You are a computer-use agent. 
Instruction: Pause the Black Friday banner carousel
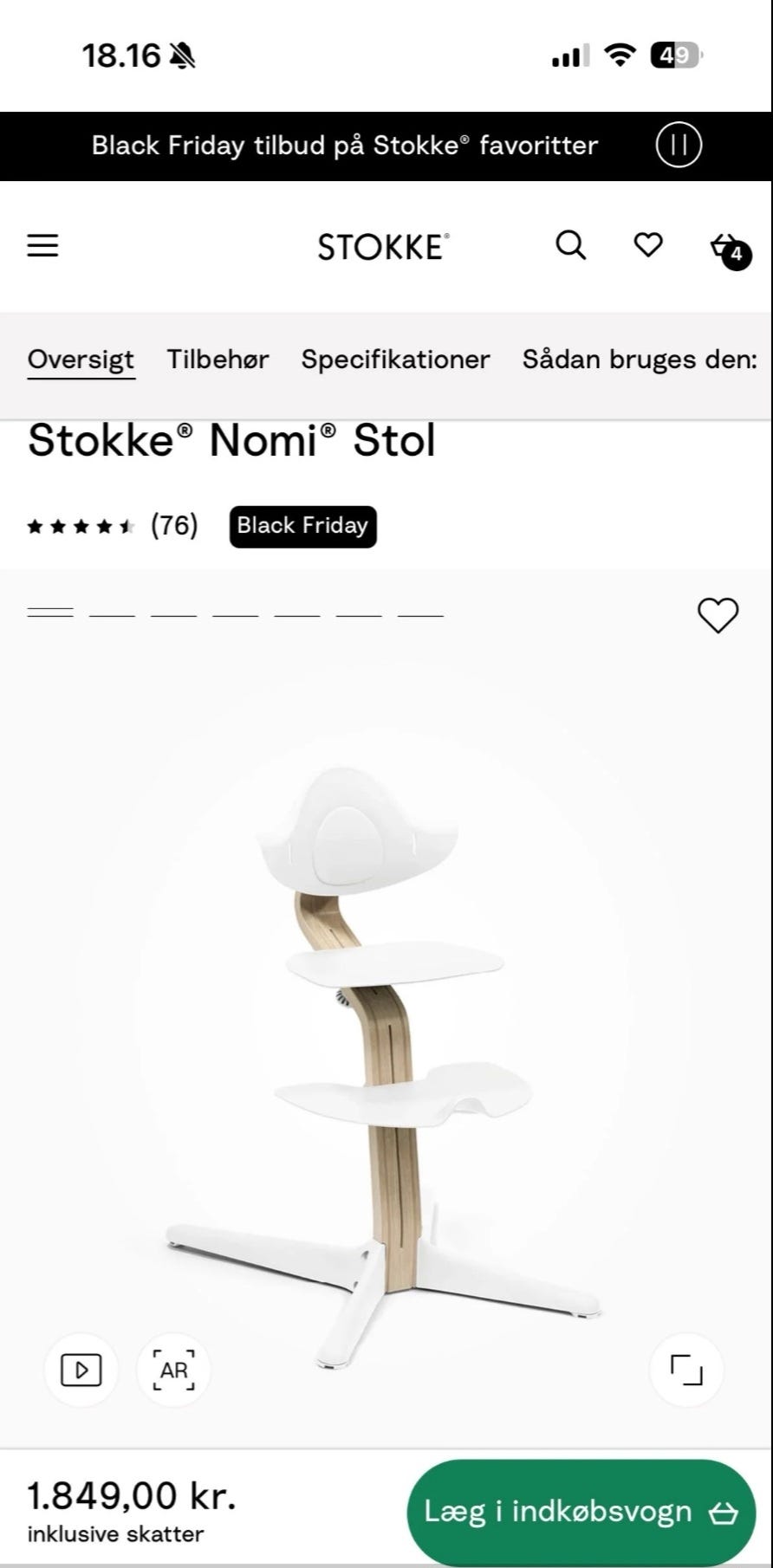pyautogui.click(x=679, y=146)
